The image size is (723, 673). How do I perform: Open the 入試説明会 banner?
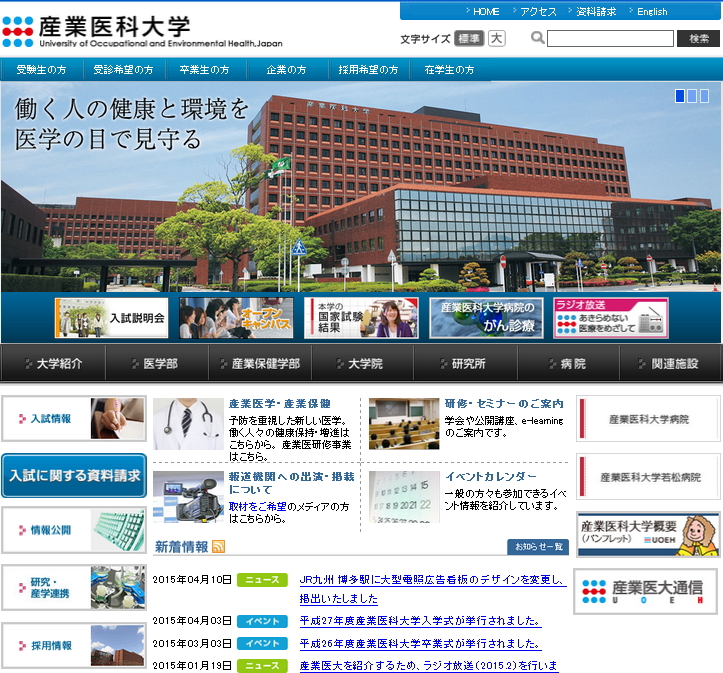(x=111, y=318)
